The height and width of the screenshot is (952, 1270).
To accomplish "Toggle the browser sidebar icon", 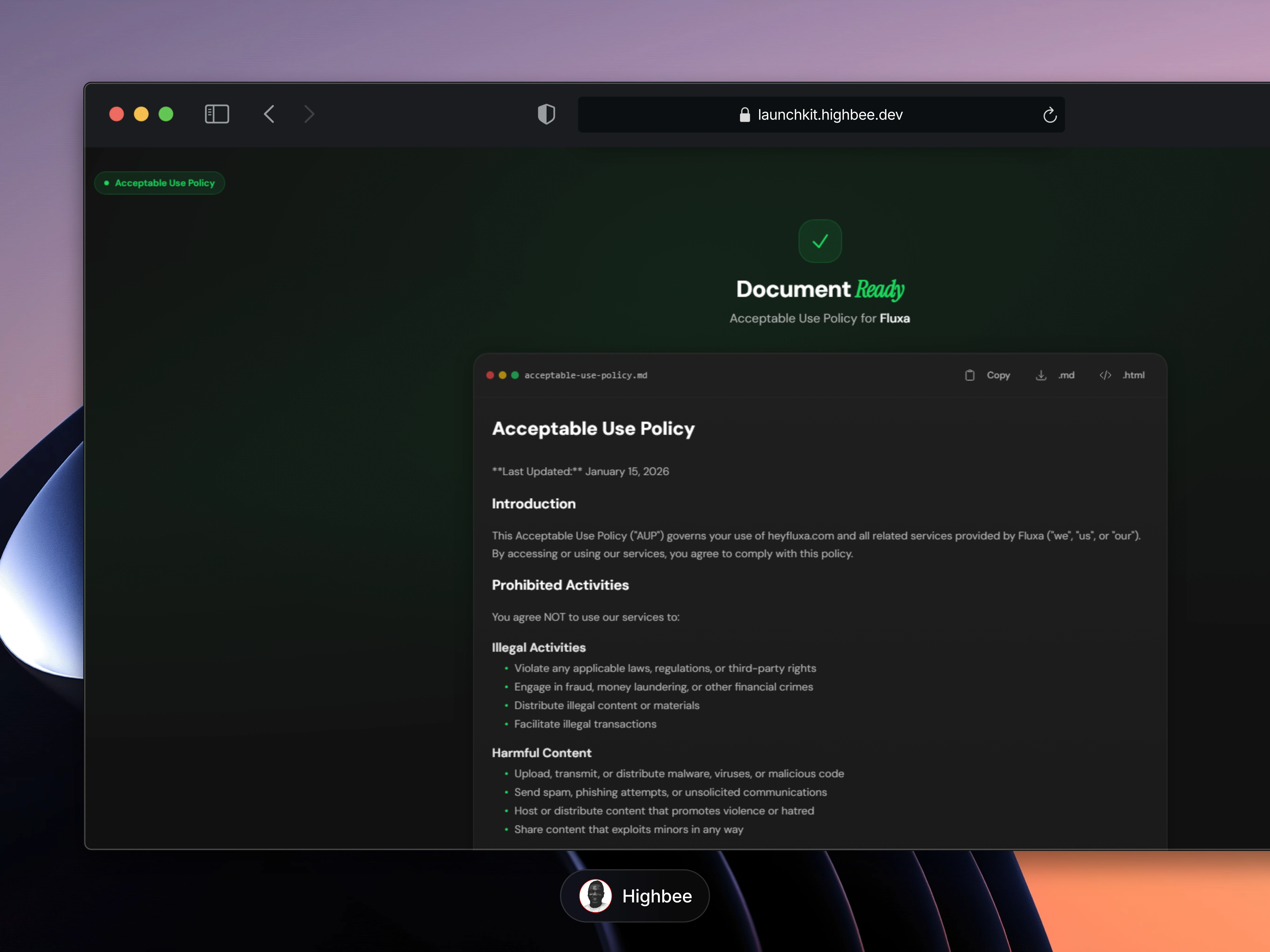I will pyautogui.click(x=217, y=114).
